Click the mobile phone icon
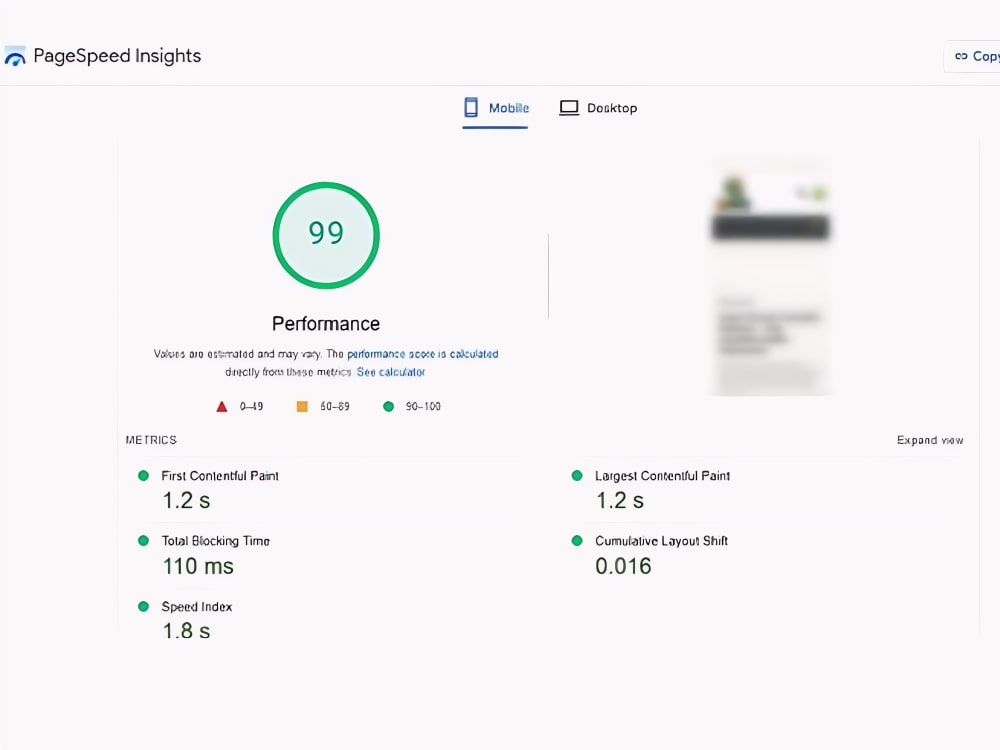 [x=471, y=107]
